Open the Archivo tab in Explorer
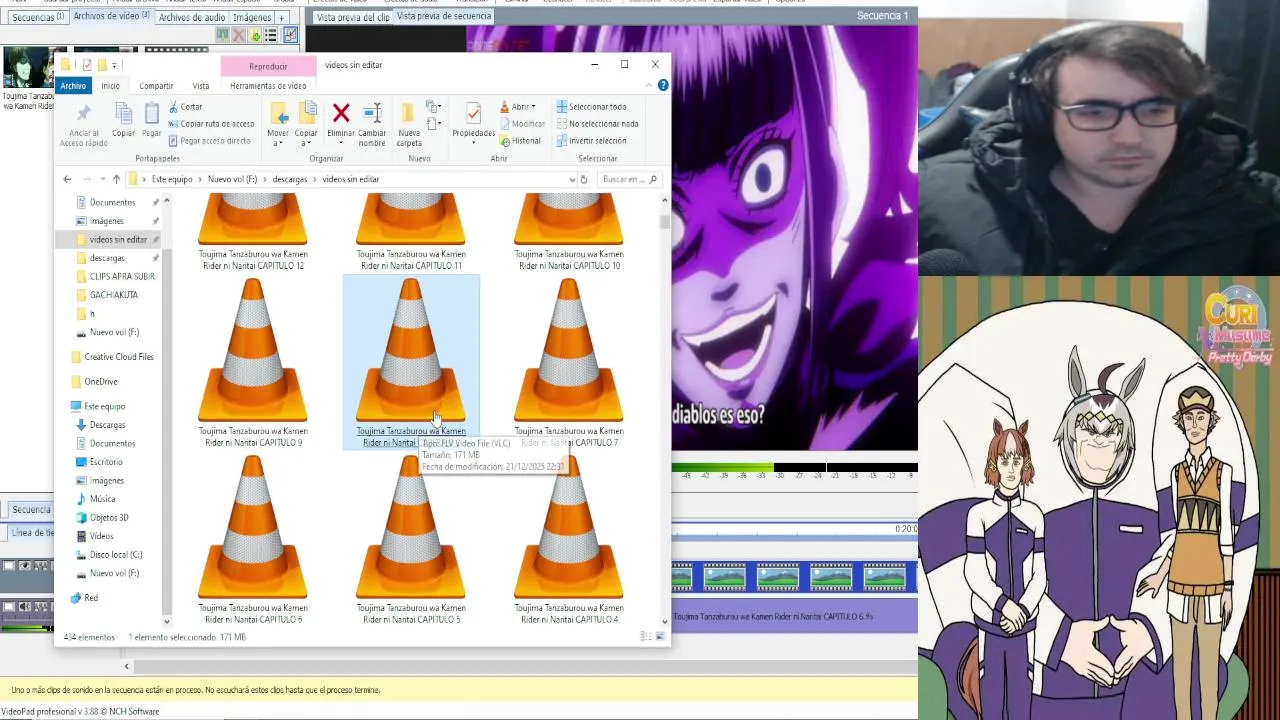1280x720 pixels. pos(73,86)
